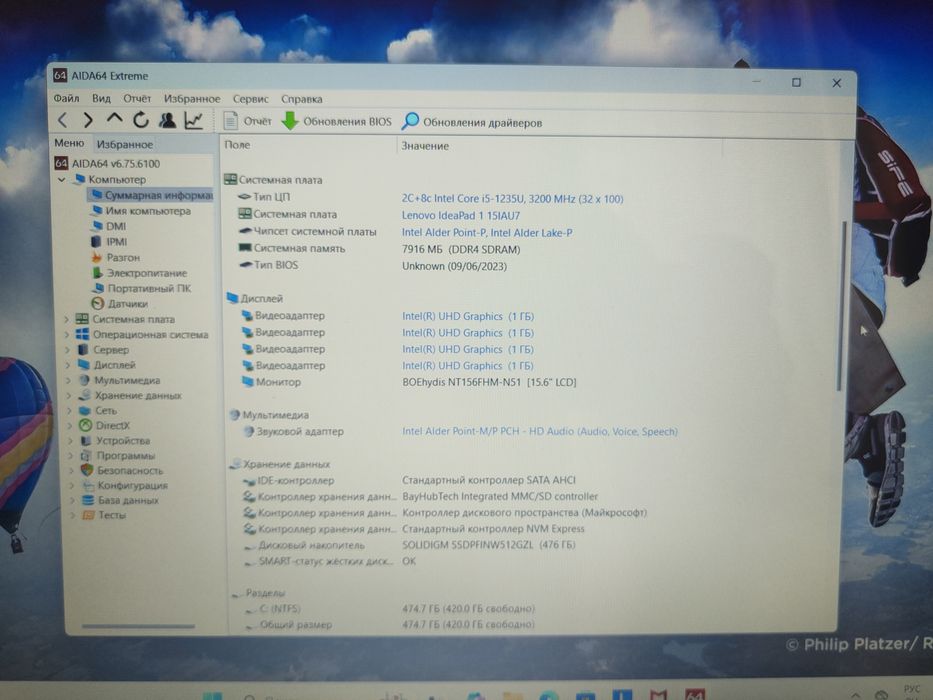Open the Справка menu
The height and width of the screenshot is (700, 933).
(x=302, y=99)
